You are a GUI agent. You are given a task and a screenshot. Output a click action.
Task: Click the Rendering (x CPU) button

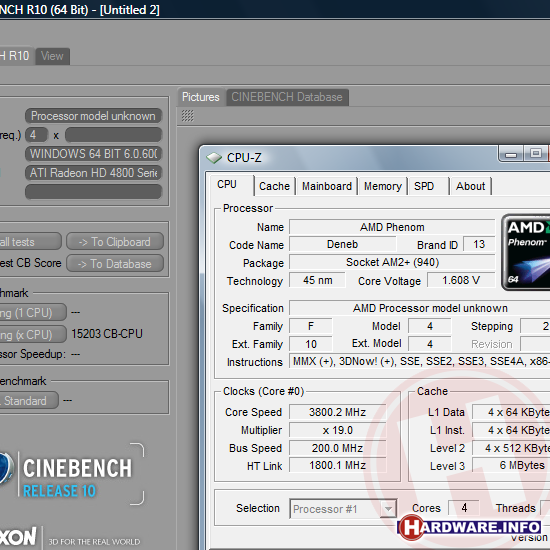pos(33,334)
